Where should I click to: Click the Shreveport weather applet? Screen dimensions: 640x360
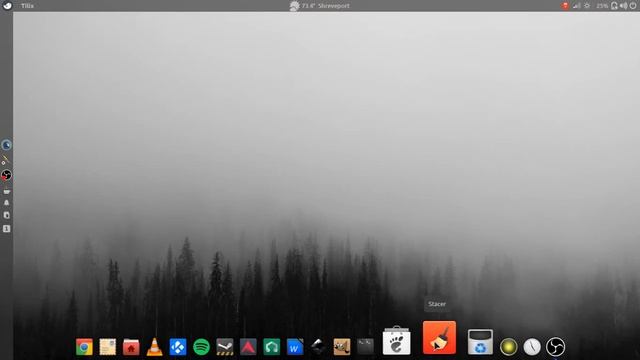(320, 6)
